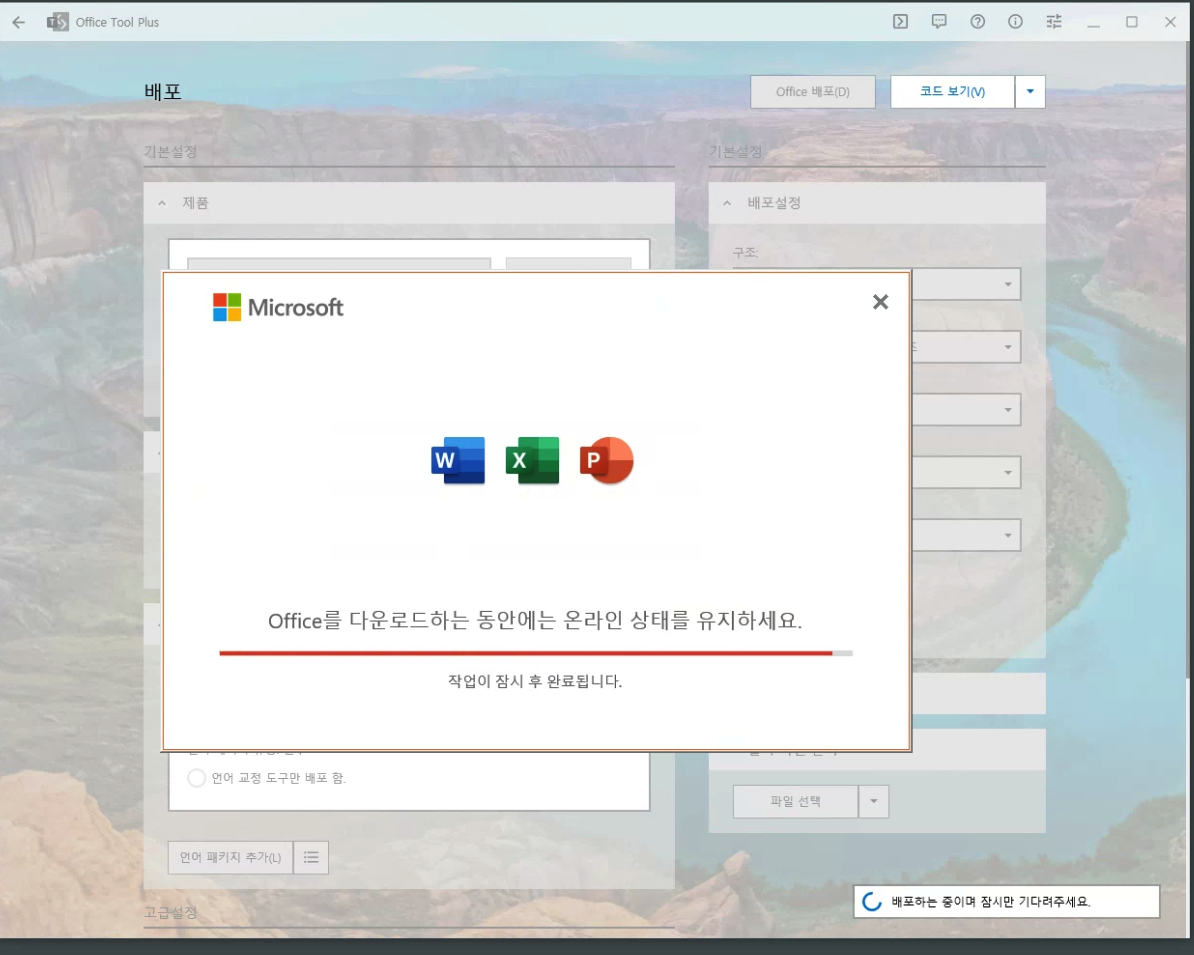Collapse the 배포설정 section
The width and height of the screenshot is (1194, 955).
[727, 203]
